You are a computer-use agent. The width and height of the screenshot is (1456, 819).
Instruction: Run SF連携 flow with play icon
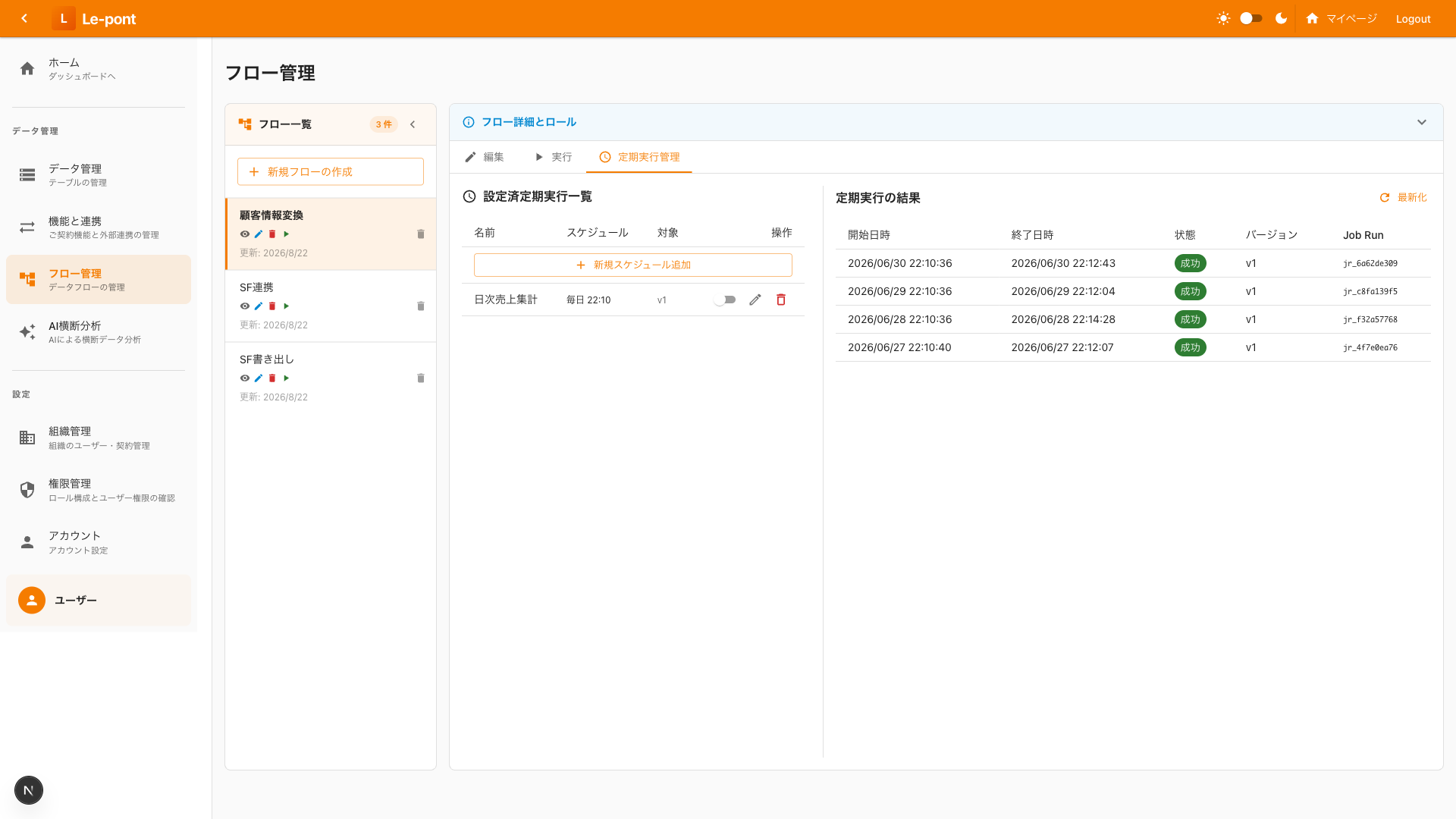point(287,306)
